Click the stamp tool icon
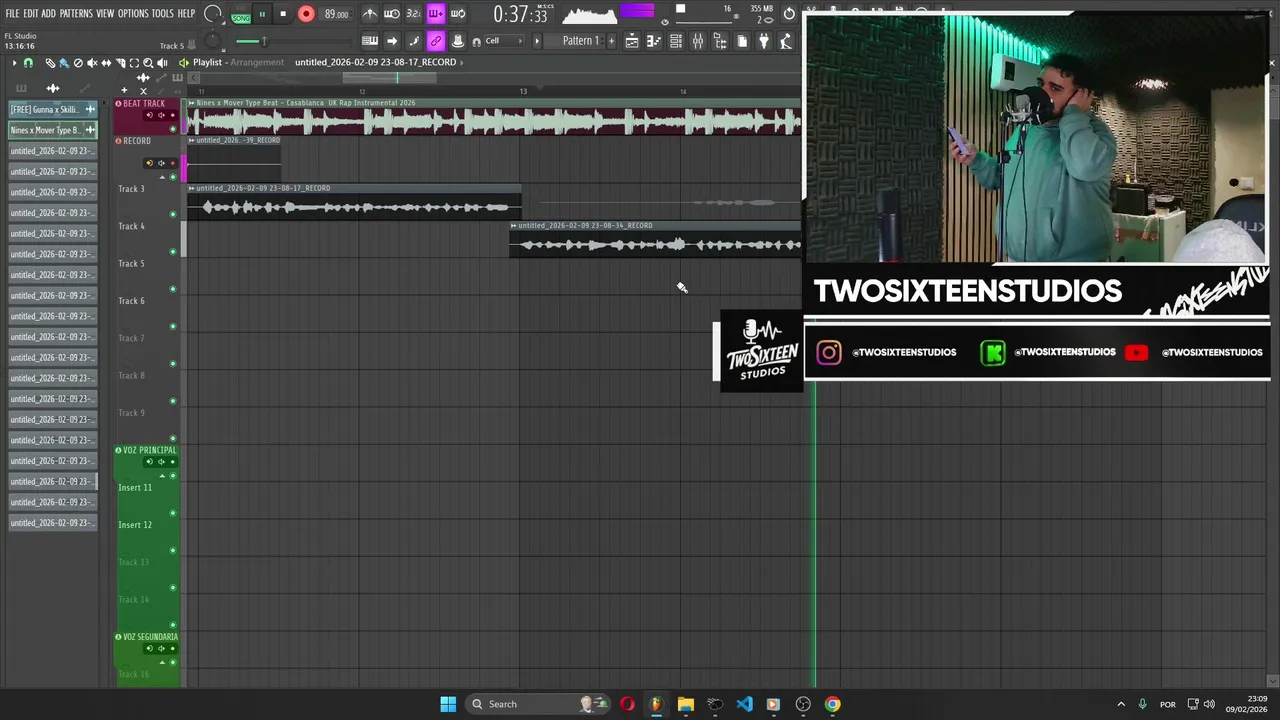Image resolution: width=1280 pixels, height=720 pixels. click(457, 41)
